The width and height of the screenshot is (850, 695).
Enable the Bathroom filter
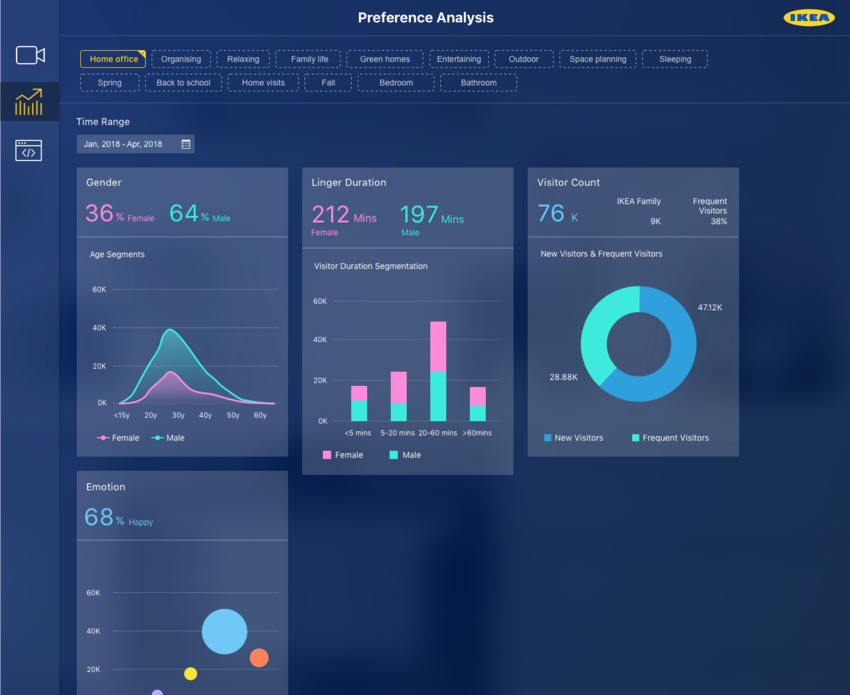(478, 82)
